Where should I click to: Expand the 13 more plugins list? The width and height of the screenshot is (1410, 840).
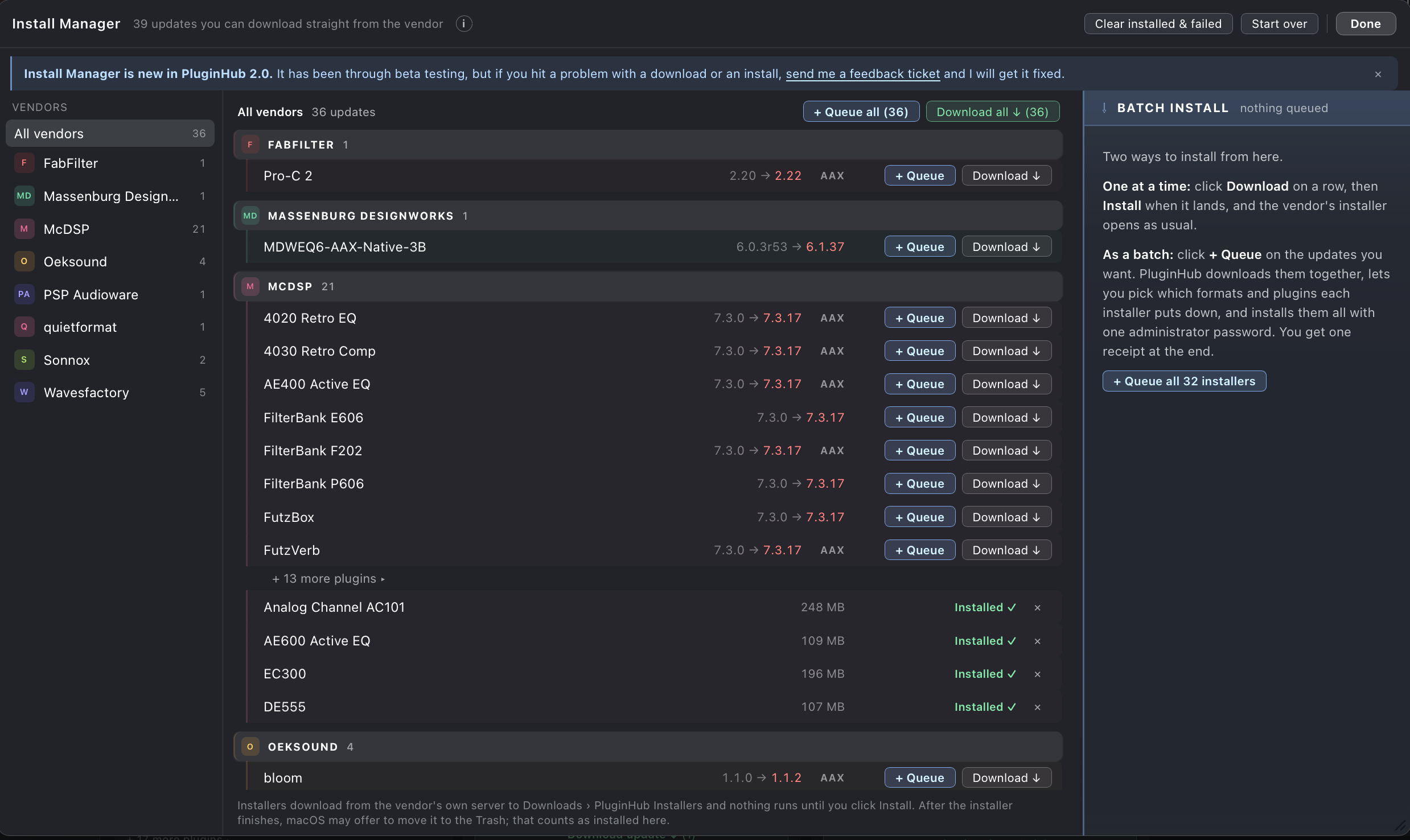pos(328,579)
